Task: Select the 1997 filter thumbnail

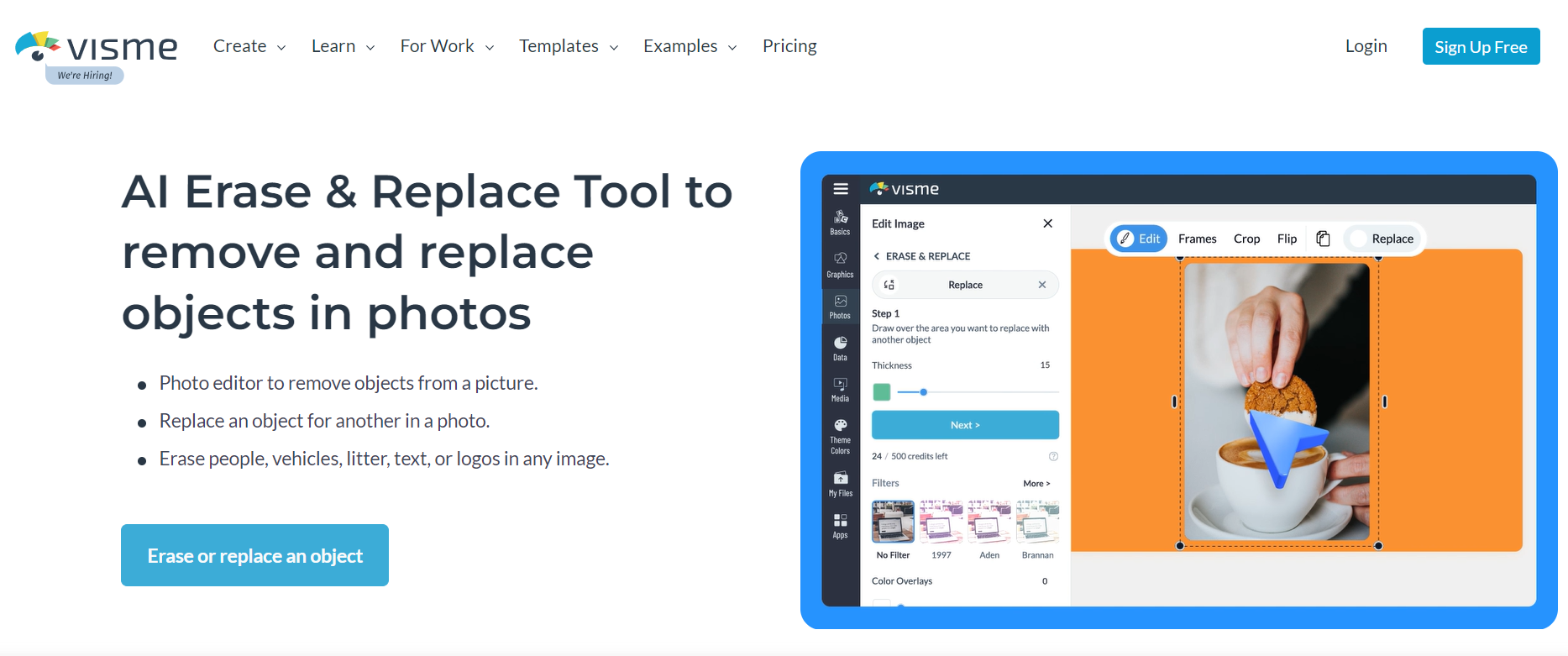Action: [x=941, y=522]
